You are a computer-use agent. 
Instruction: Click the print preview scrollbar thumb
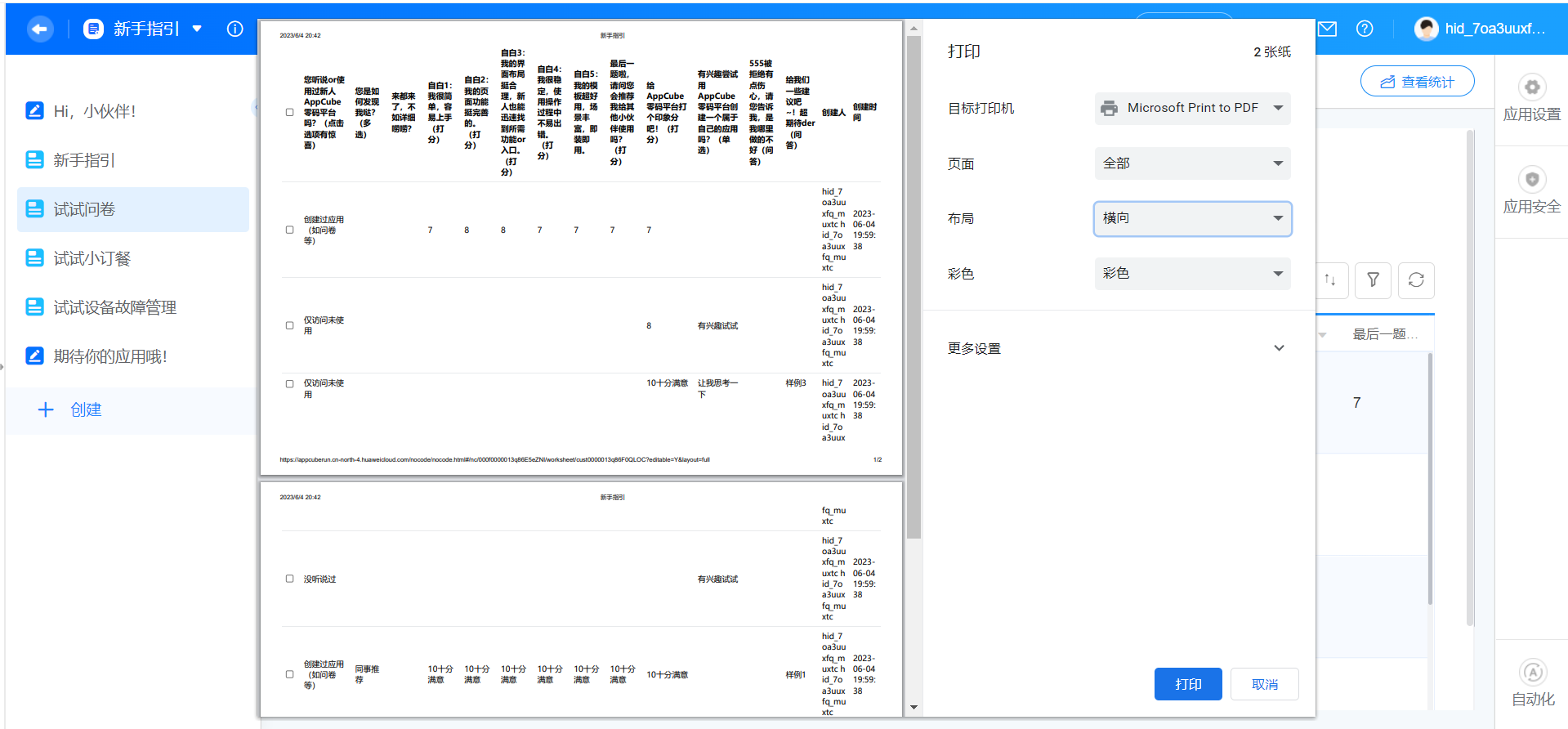click(x=914, y=286)
